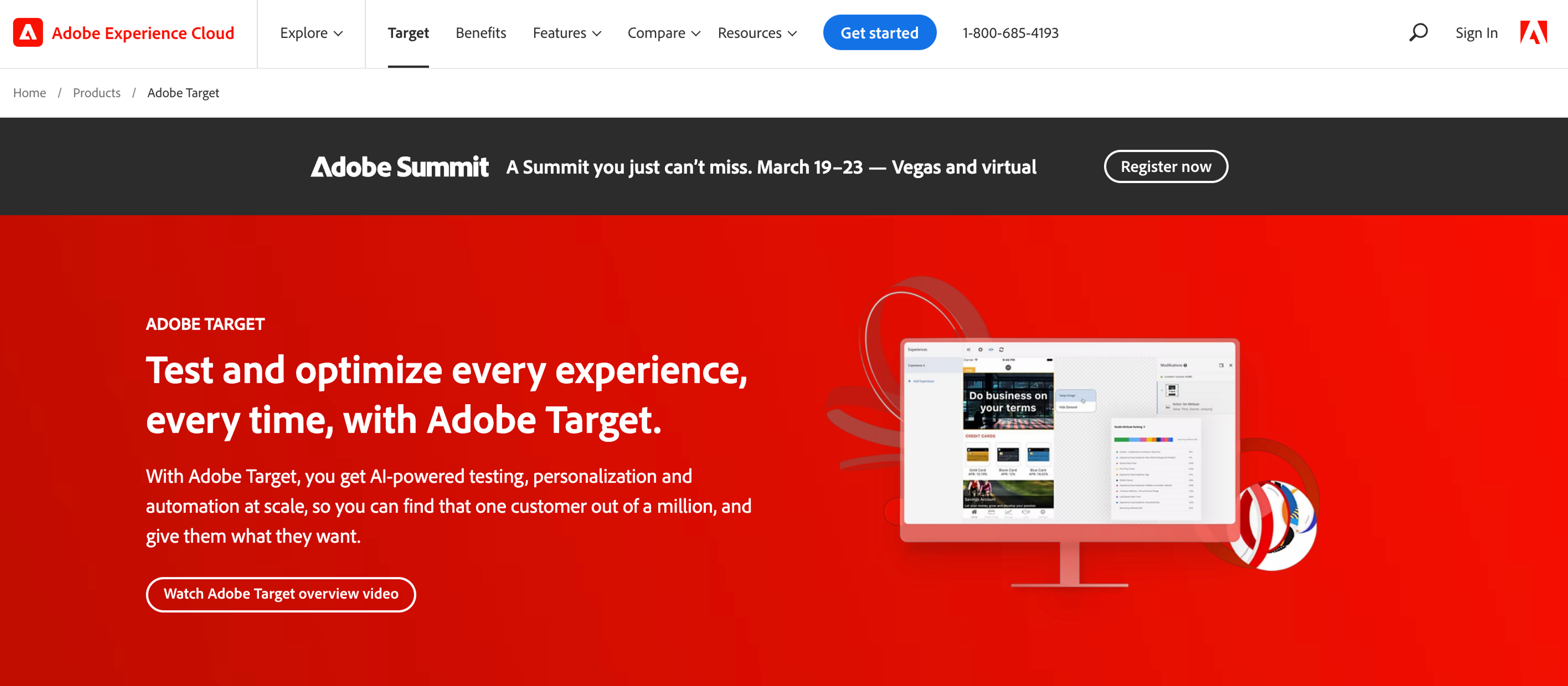Go to Products breadcrumb
Viewport: 1568px width, 686px height.
(x=96, y=93)
